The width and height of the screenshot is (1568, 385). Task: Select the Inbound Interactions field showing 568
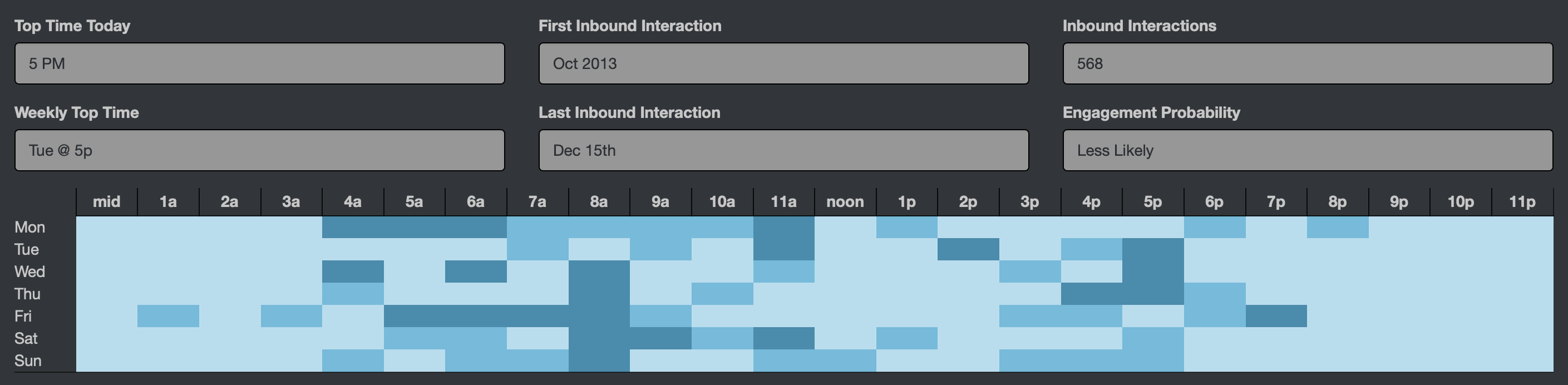pyautogui.click(x=1308, y=63)
